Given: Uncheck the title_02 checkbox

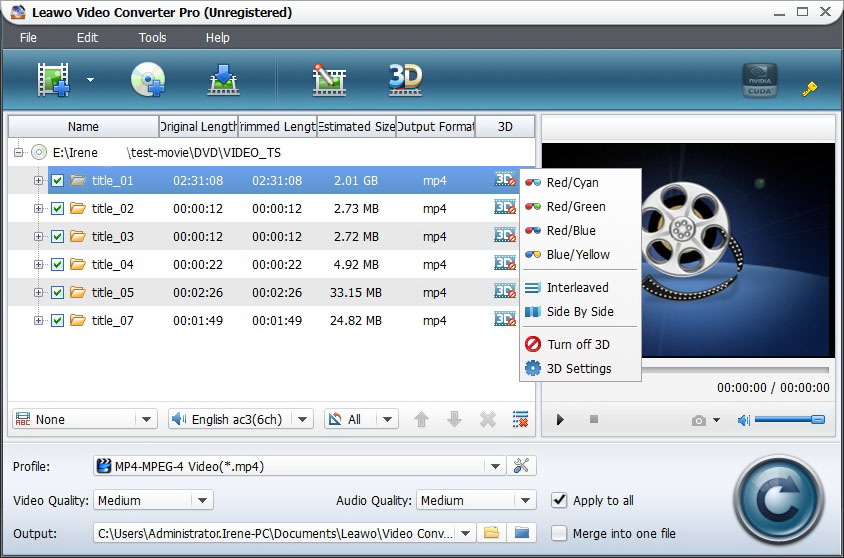Looking at the screenshot, I should click(57, 208).
